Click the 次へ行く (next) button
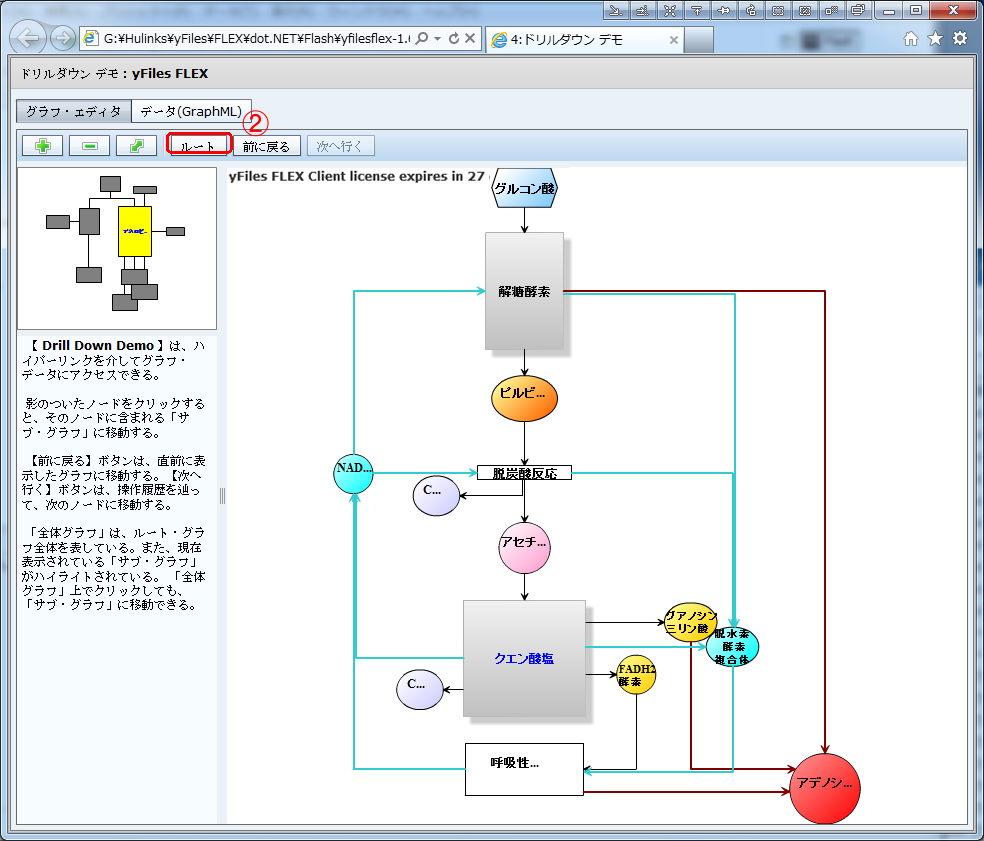This screenshot has width=984, height=841. (340, 146)
